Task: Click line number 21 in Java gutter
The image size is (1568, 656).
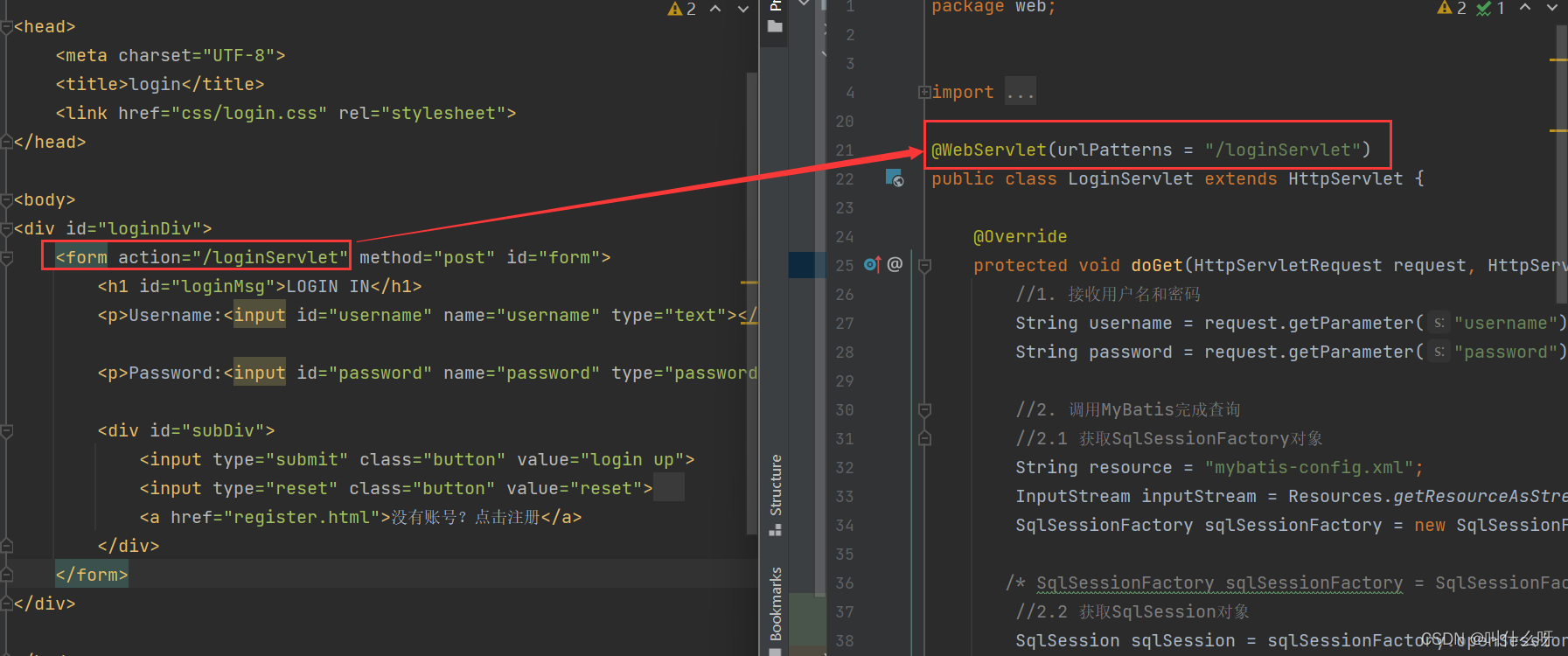Action: (x=844, y=150)
